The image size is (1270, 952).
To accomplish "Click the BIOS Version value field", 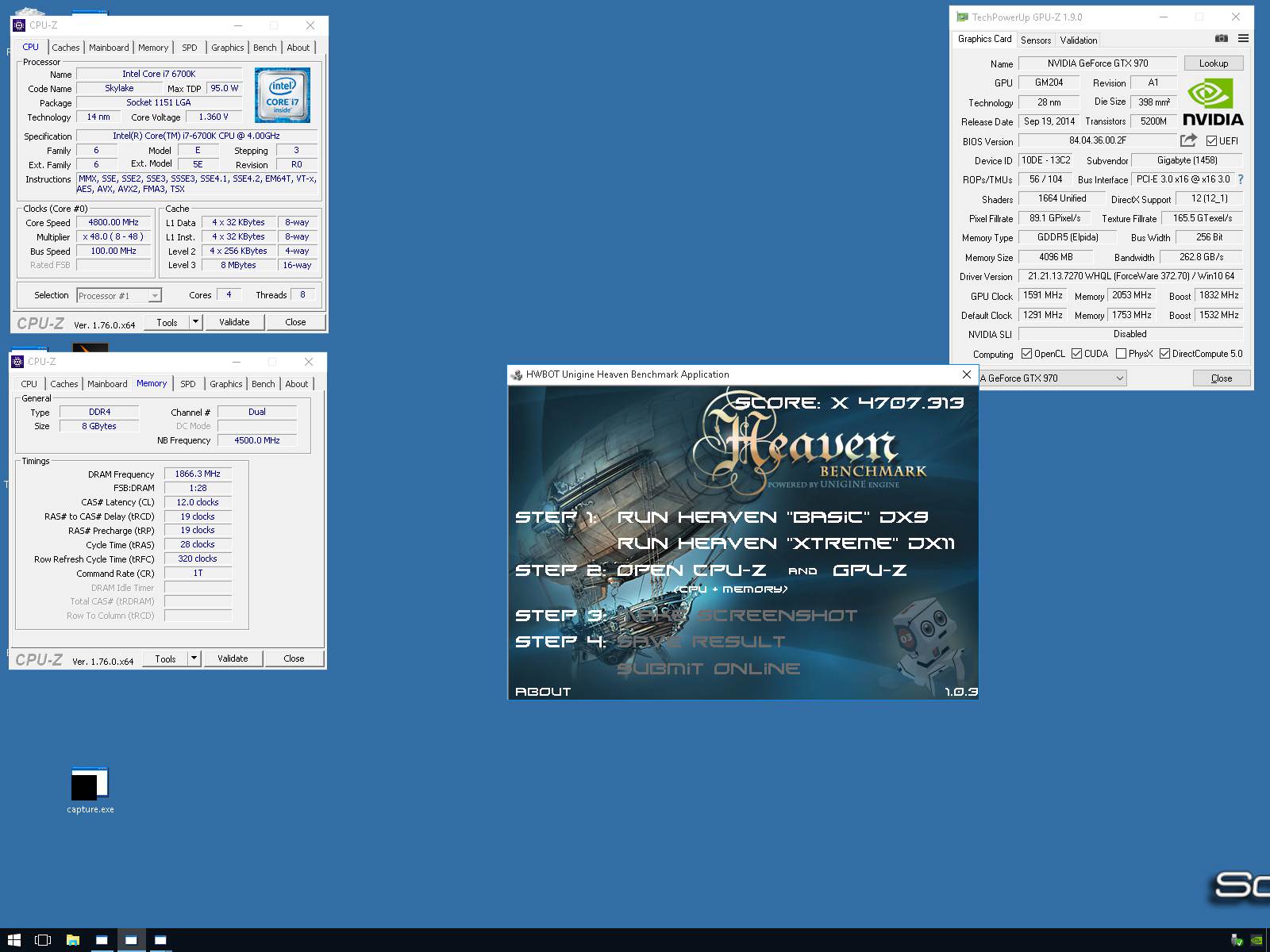I will tap(1097, 140).
